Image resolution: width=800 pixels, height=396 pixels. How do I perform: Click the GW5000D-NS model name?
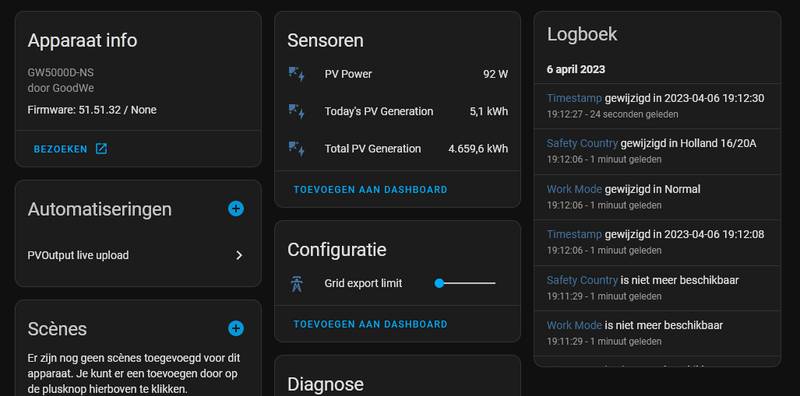(x=61, y=72)
